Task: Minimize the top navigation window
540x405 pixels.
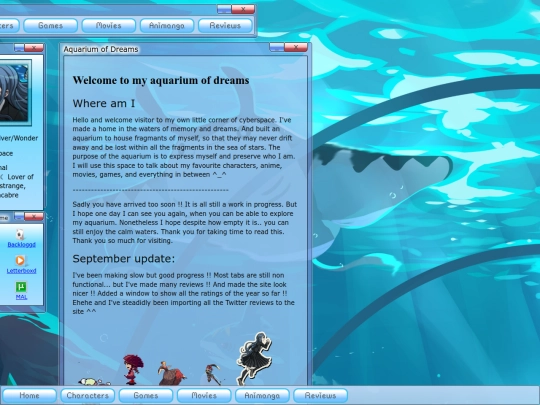Action: click(224, 9)
